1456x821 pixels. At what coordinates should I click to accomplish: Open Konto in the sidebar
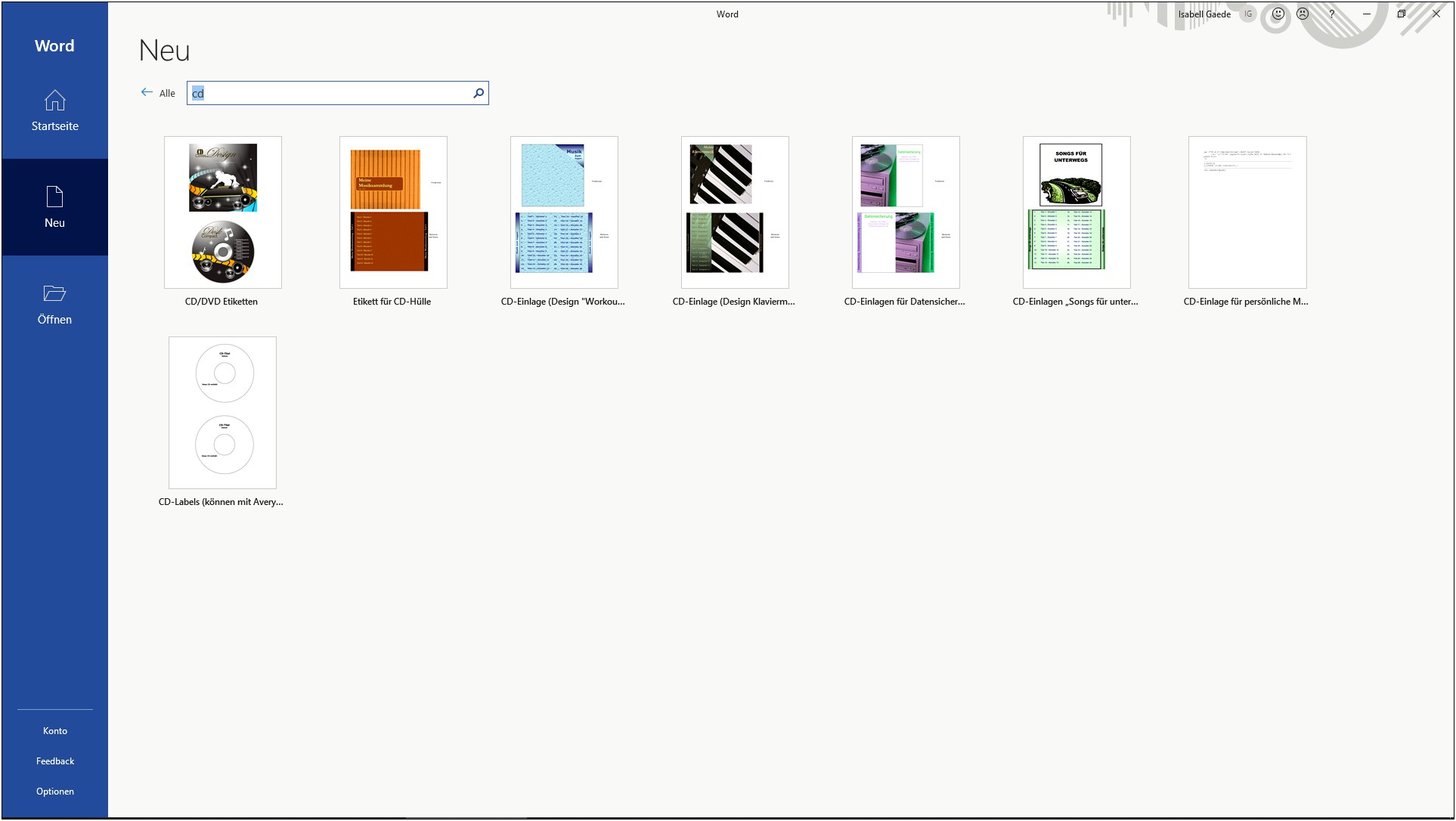coord(54,731)
